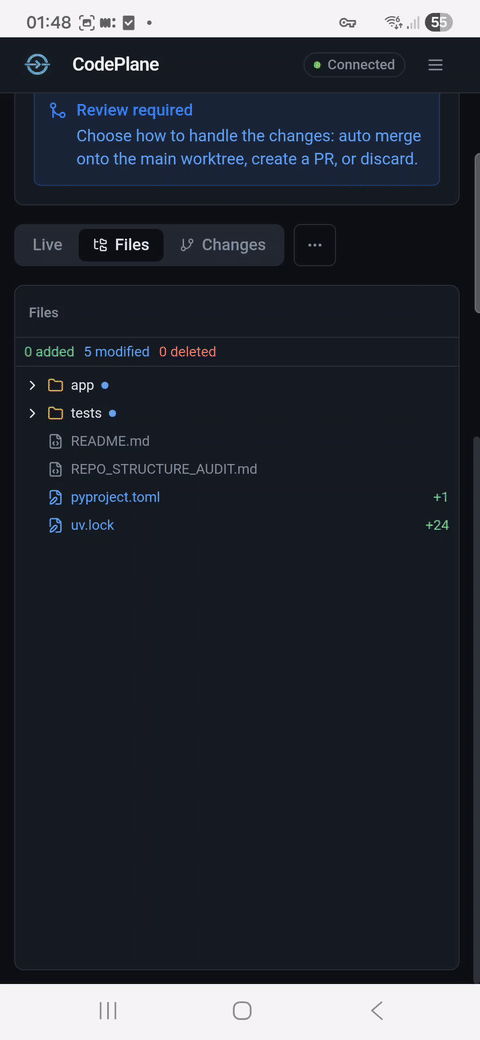Viewport: 480px width, 1040px height.
Task: Open the Changes tab
Action: [x=223, y=245]
